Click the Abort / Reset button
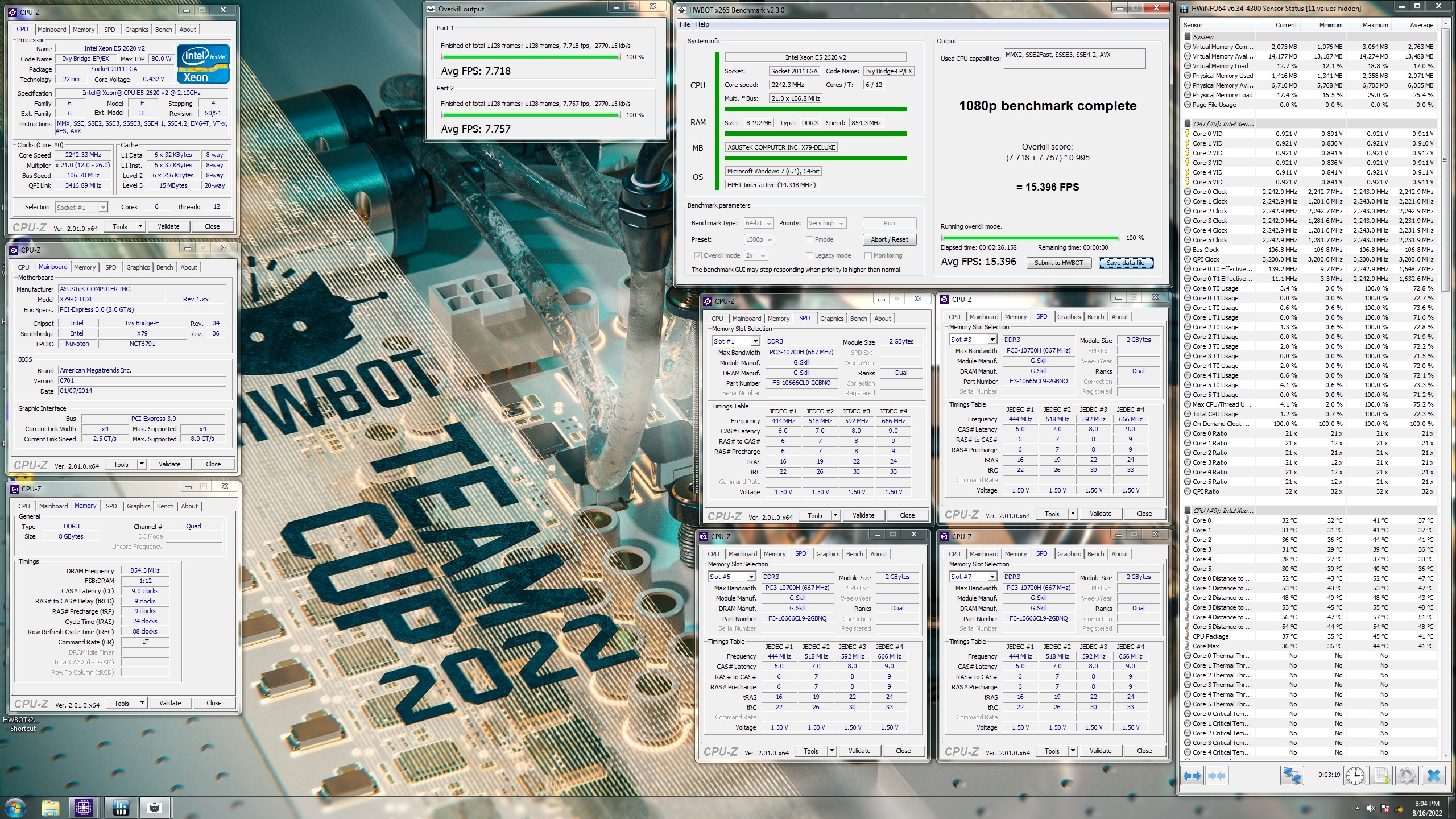Image resolution: width=1456 pixels, height=819 pixels. (889, 239)
